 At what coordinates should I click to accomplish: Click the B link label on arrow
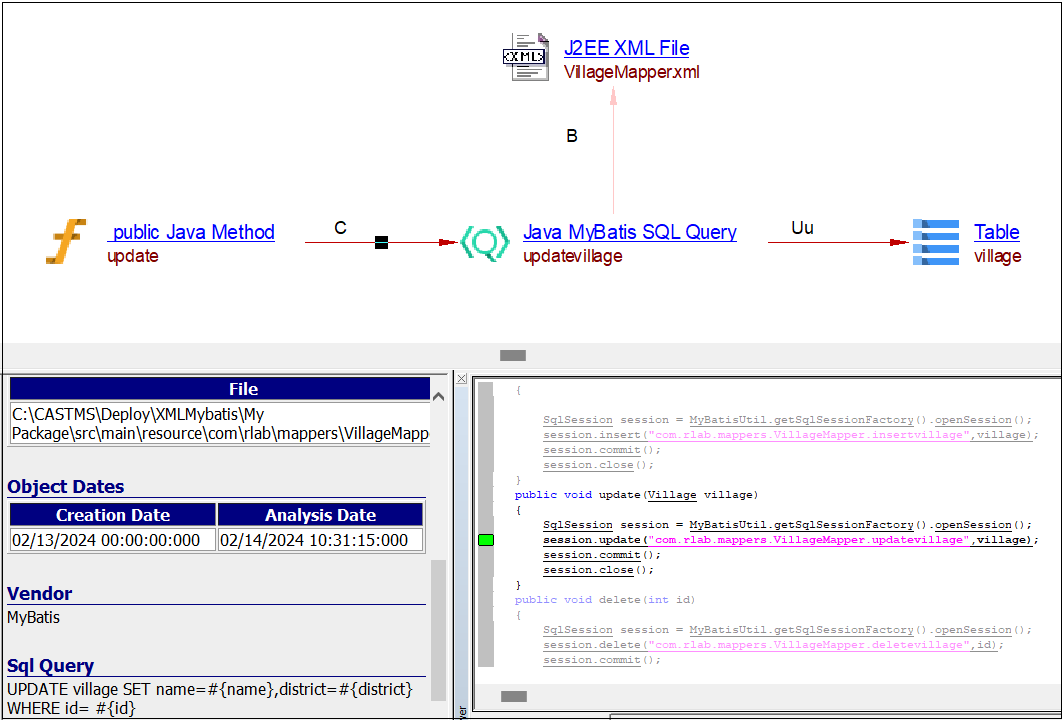click(572, 136)
